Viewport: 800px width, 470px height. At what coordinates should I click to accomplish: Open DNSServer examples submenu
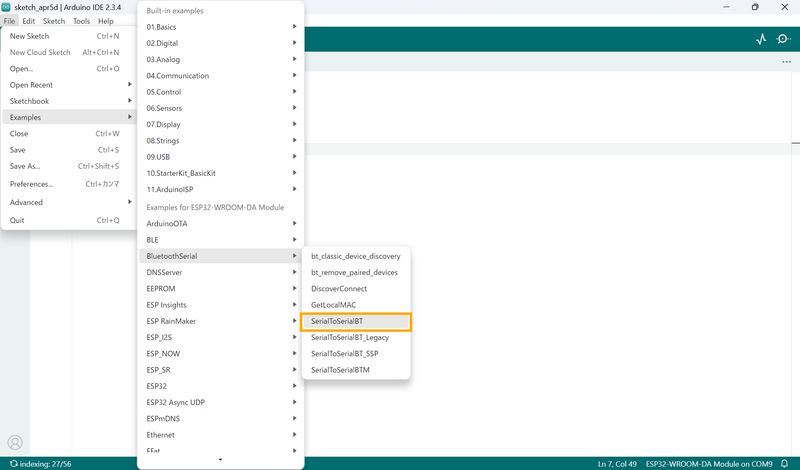(x=220, y=273)
